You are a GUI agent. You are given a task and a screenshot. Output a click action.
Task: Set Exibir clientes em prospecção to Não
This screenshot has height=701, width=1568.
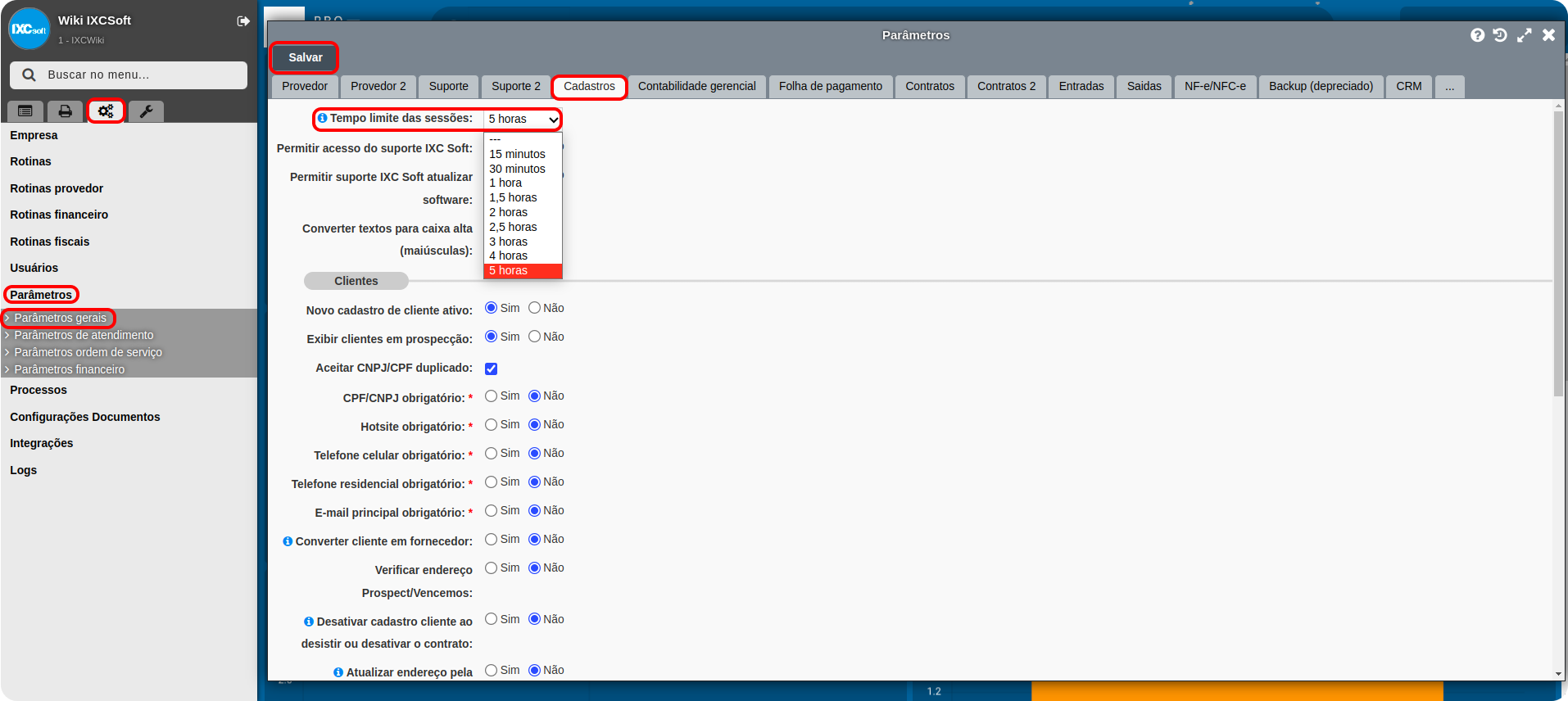(x=534, y=337)
